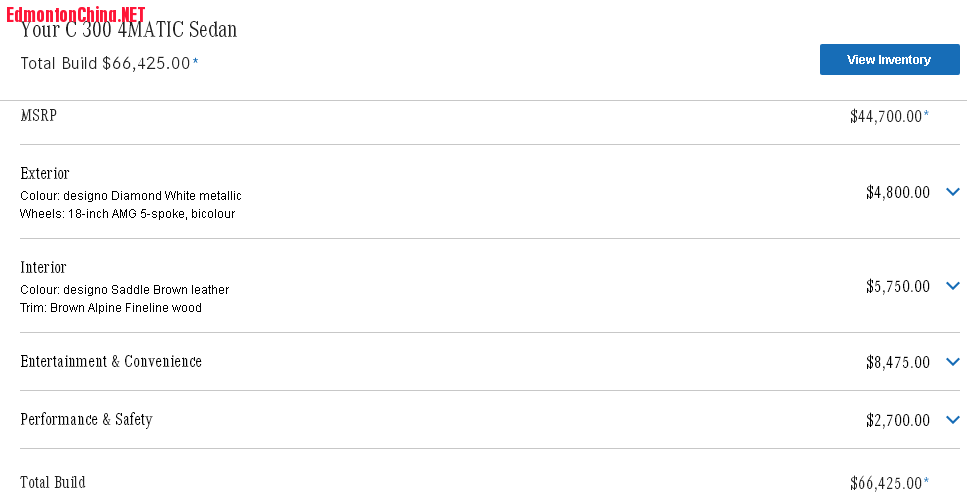Click the View Inventory button

(x=889, y=60)
